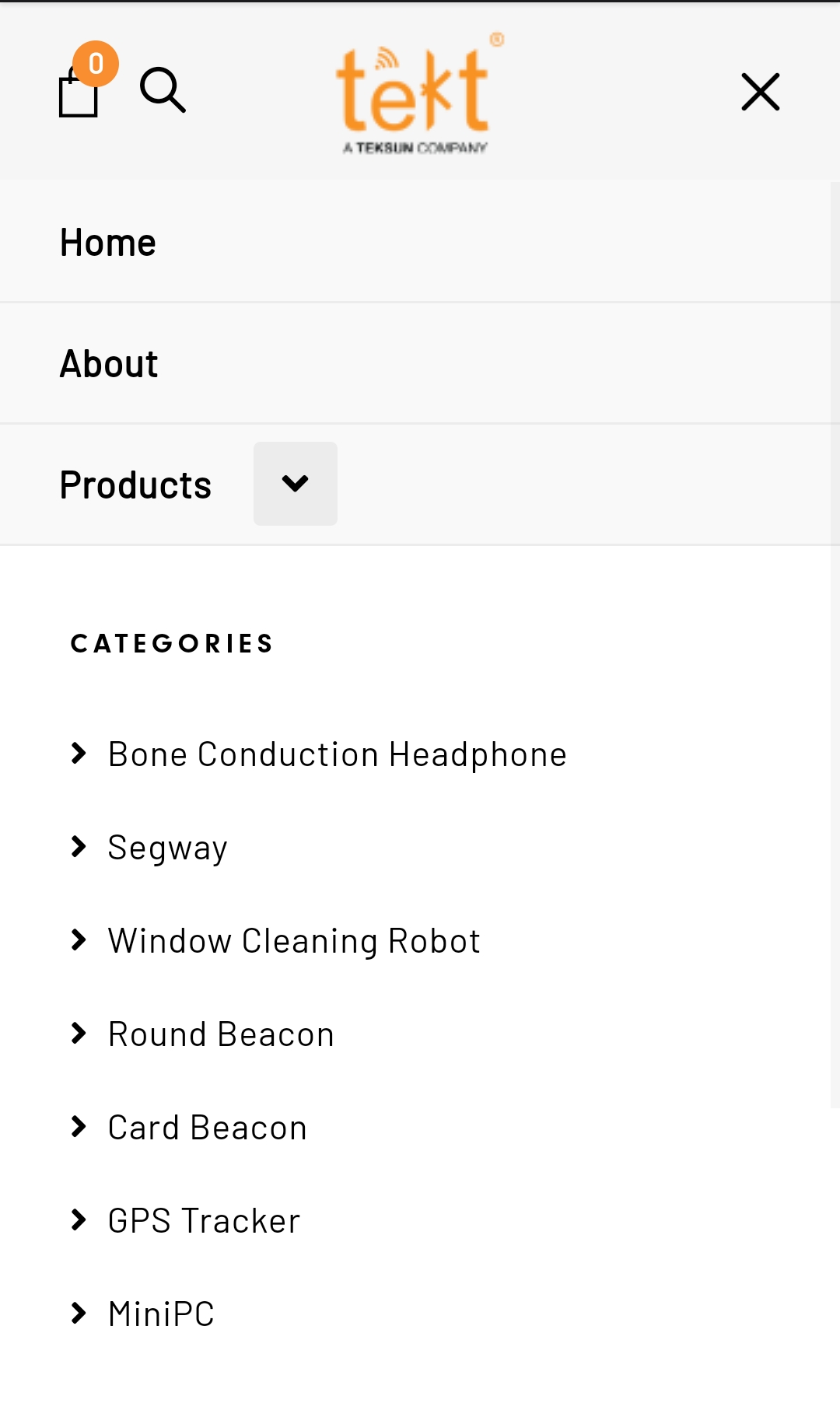Click the arrow icon next to Segway

pyautogui.click(x=79, y=846)
